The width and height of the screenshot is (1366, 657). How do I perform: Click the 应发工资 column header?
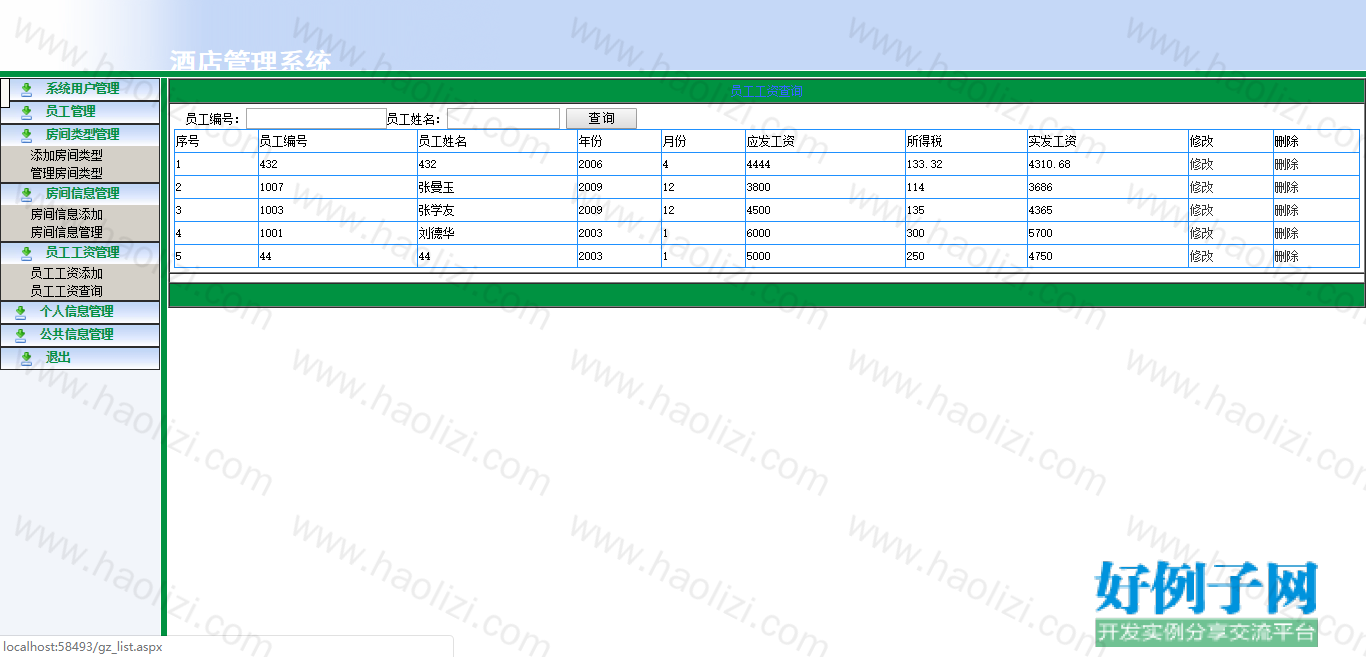(771, 141)
